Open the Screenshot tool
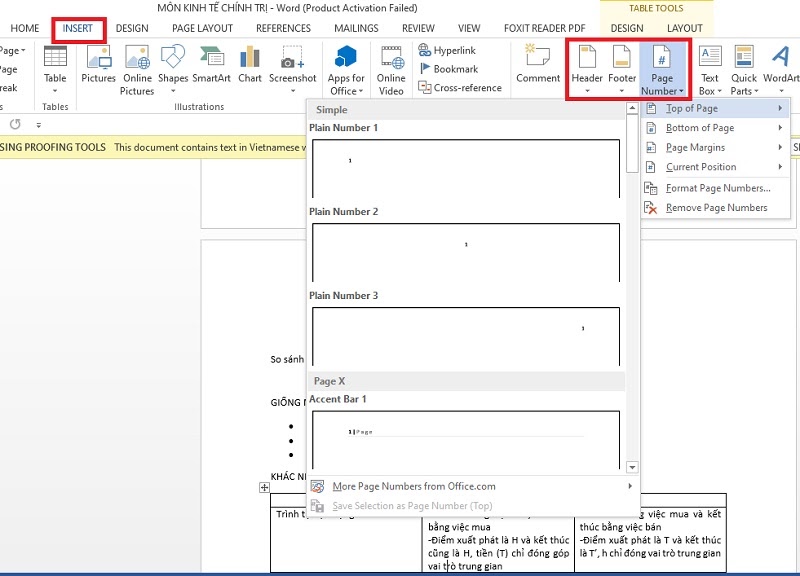This screenshot has height=576, width=800. pyautogui.click(x=292, y=69)
